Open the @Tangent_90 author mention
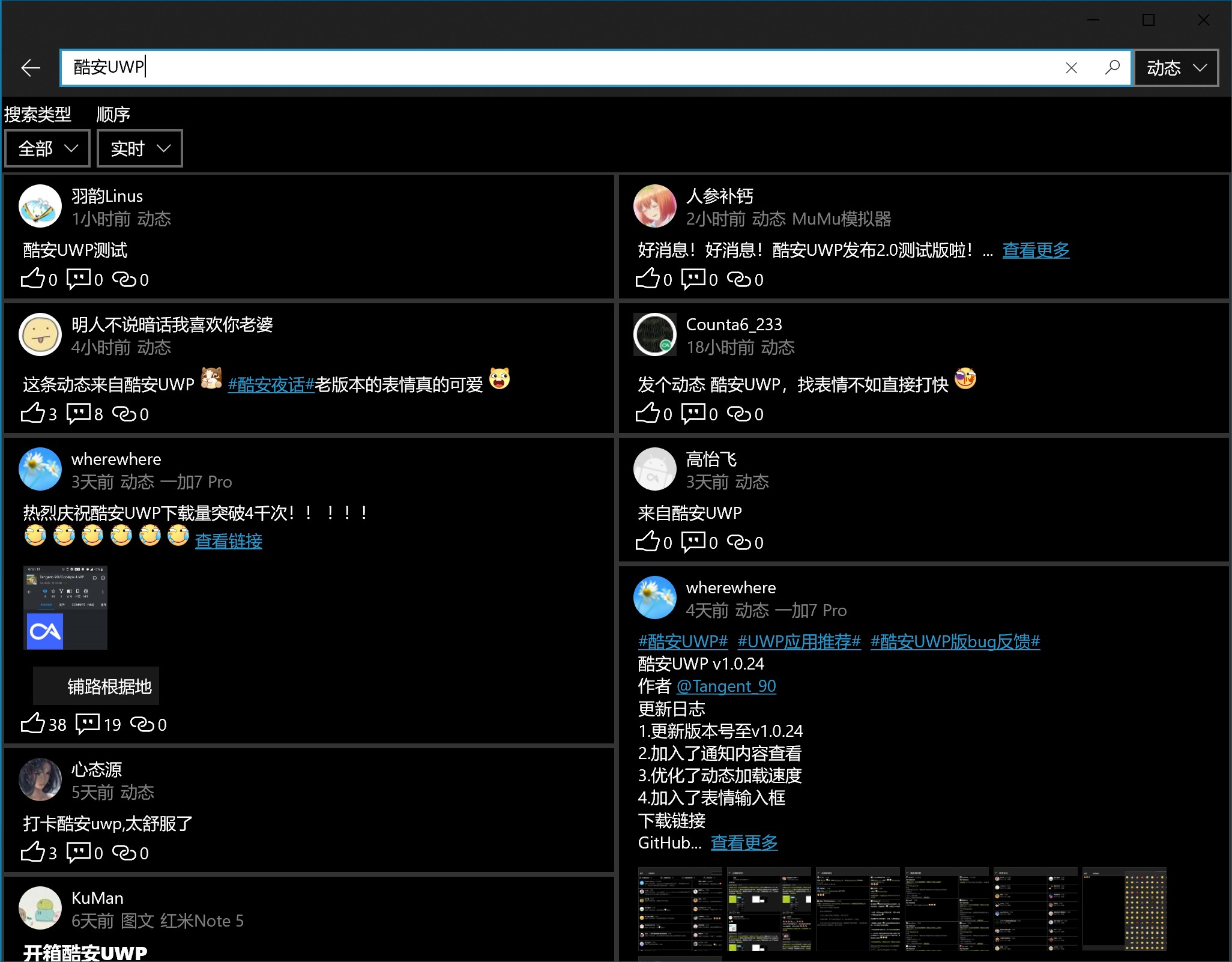The width and height of the screenshot is (1232, 962). [x=726, y=686]
